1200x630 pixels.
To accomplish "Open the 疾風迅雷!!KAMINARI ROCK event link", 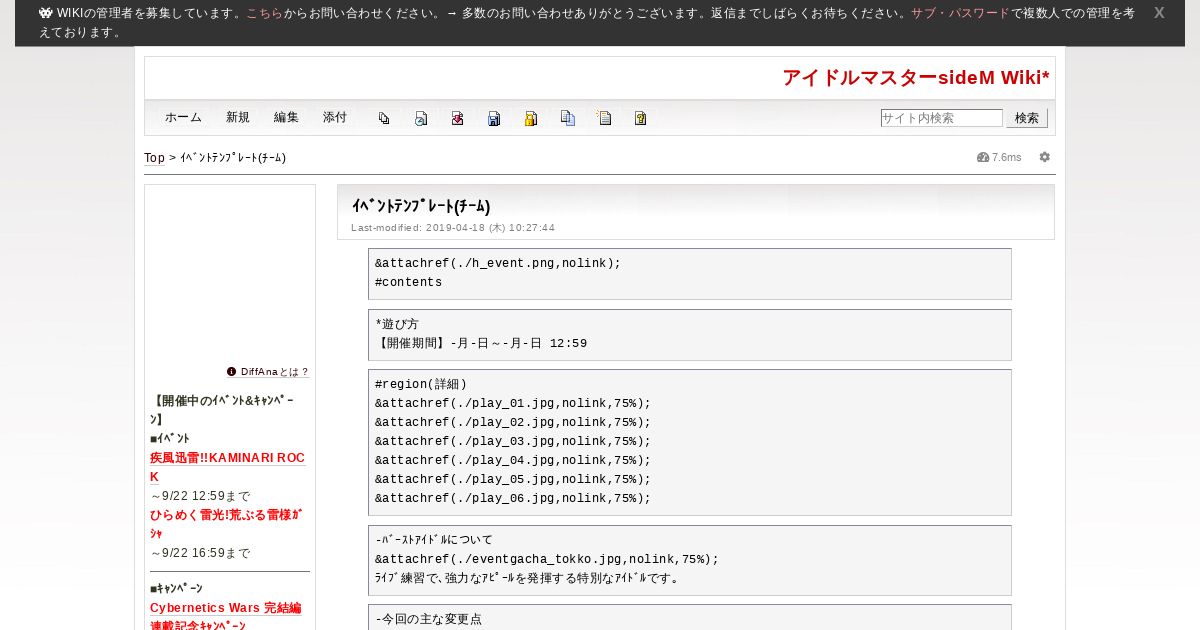I will click(227, 467).
